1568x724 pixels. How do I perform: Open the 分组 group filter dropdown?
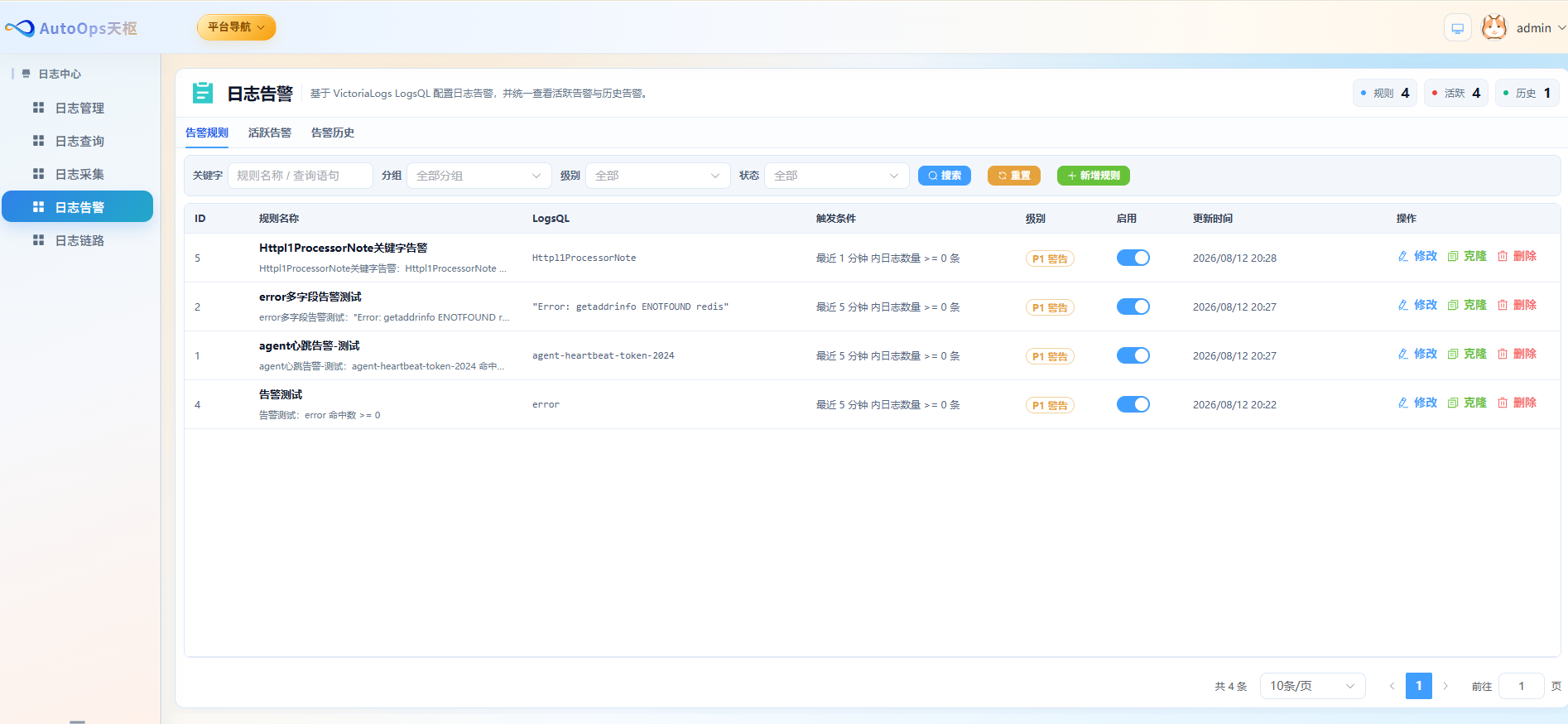[x=479, y=176]
